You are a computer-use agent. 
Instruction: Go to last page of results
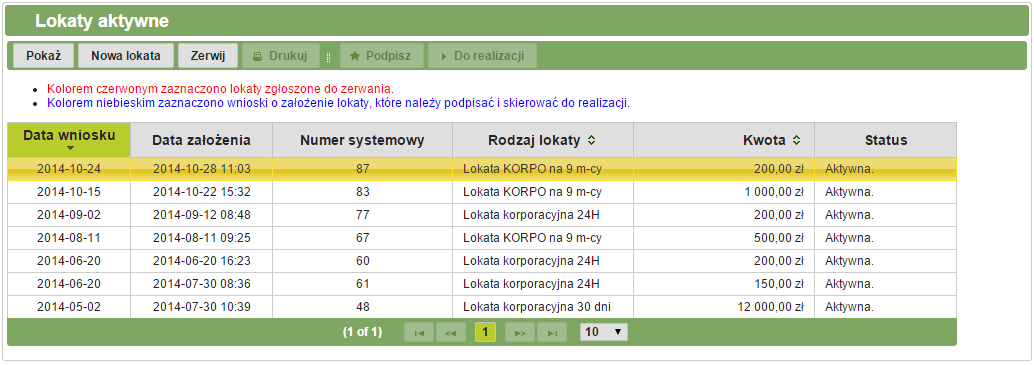pyautogui.click(x=552, y=332)
